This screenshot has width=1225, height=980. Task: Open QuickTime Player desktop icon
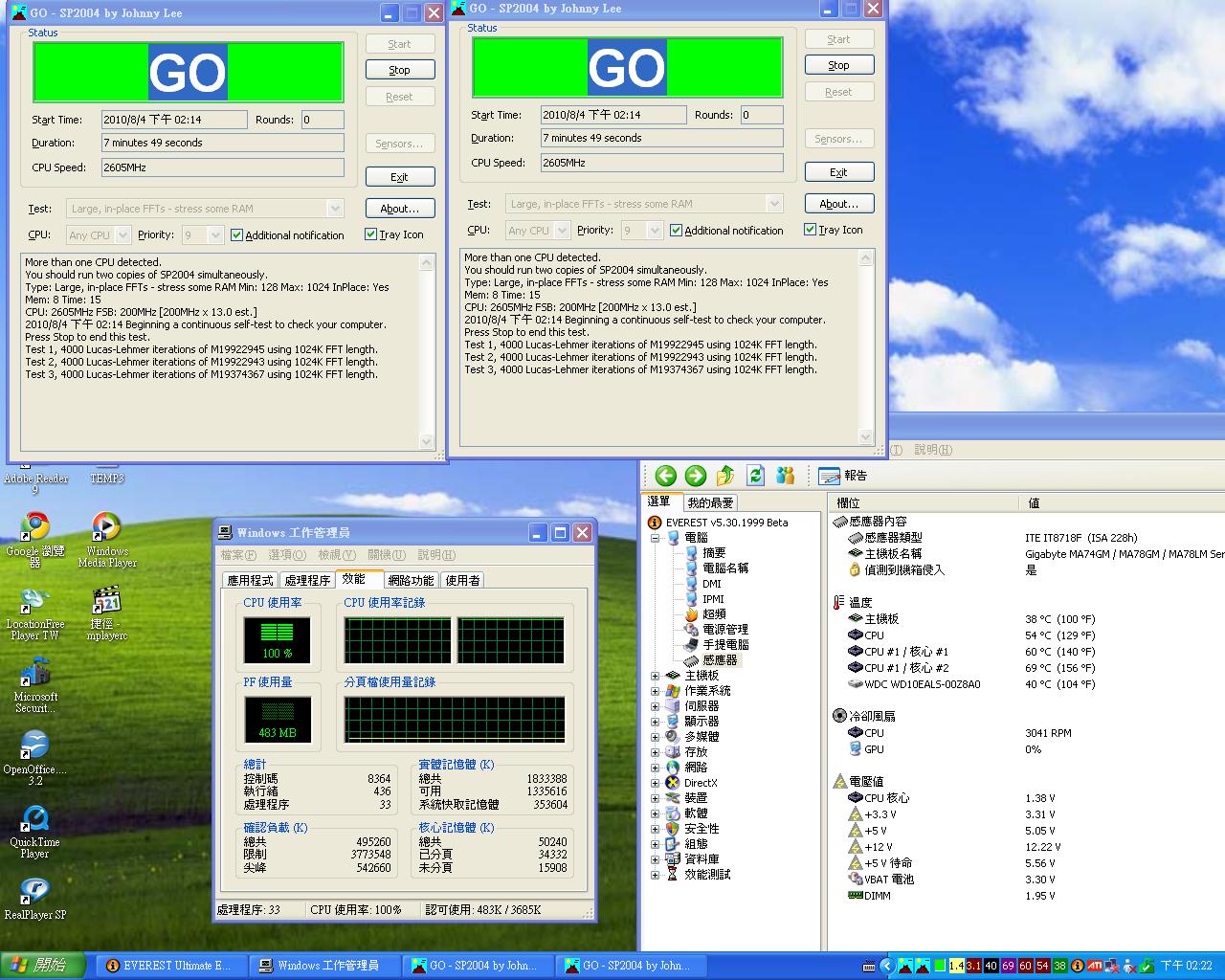point(35,831)
